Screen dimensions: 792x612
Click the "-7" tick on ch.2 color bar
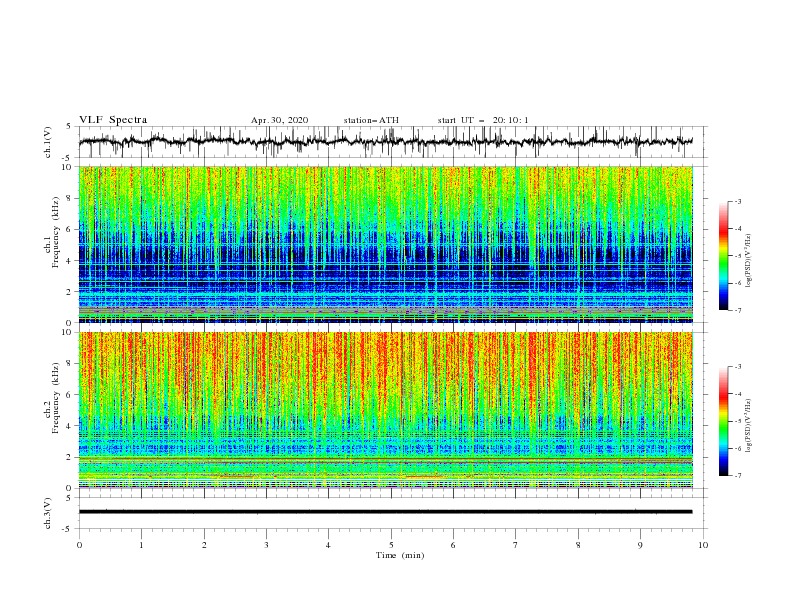(x=738, y=475)
